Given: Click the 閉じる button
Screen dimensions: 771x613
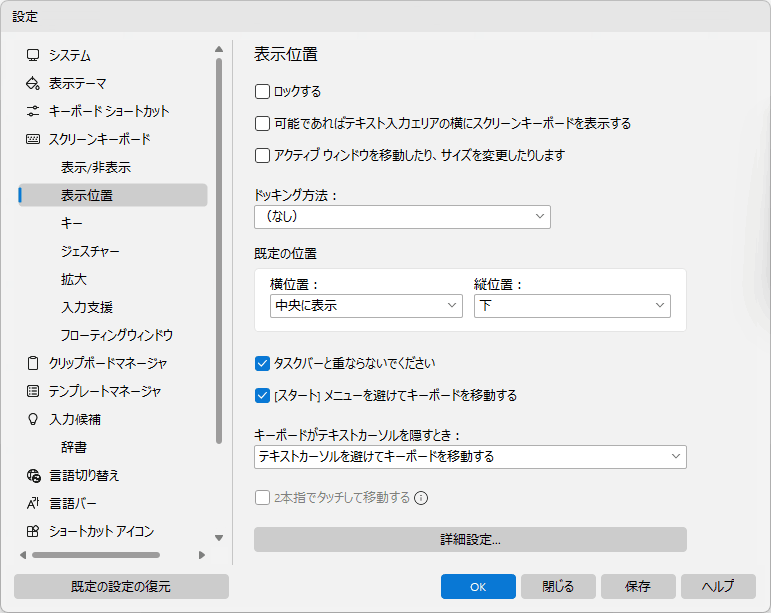Looking at the screenshot, I should pos(558,586).
